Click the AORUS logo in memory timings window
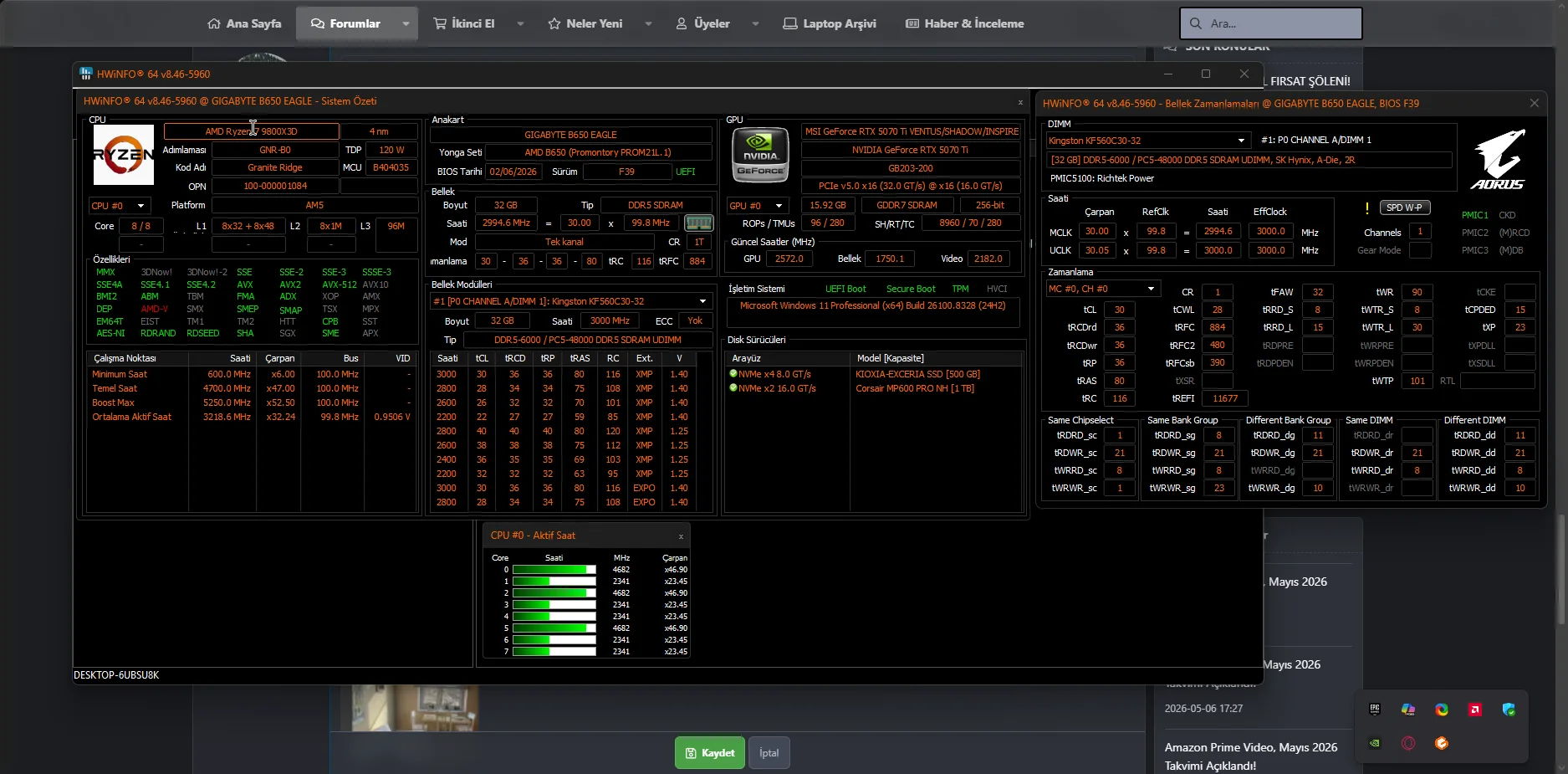 [1498, 159]
